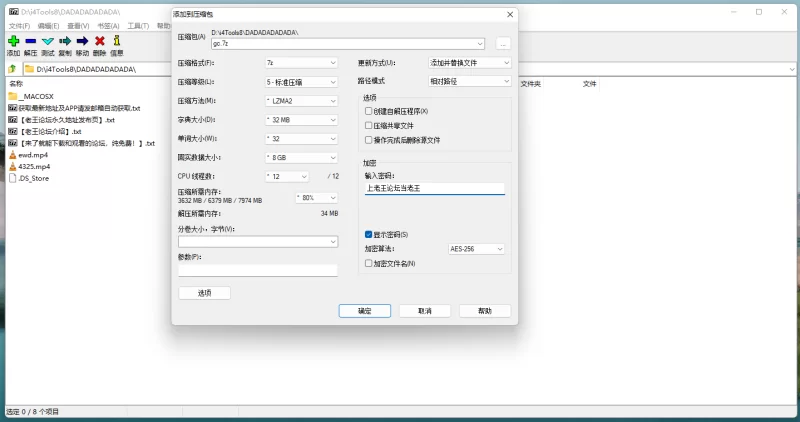Click the folder icon inside the address bar
The image size is (800, 422).
30,69
